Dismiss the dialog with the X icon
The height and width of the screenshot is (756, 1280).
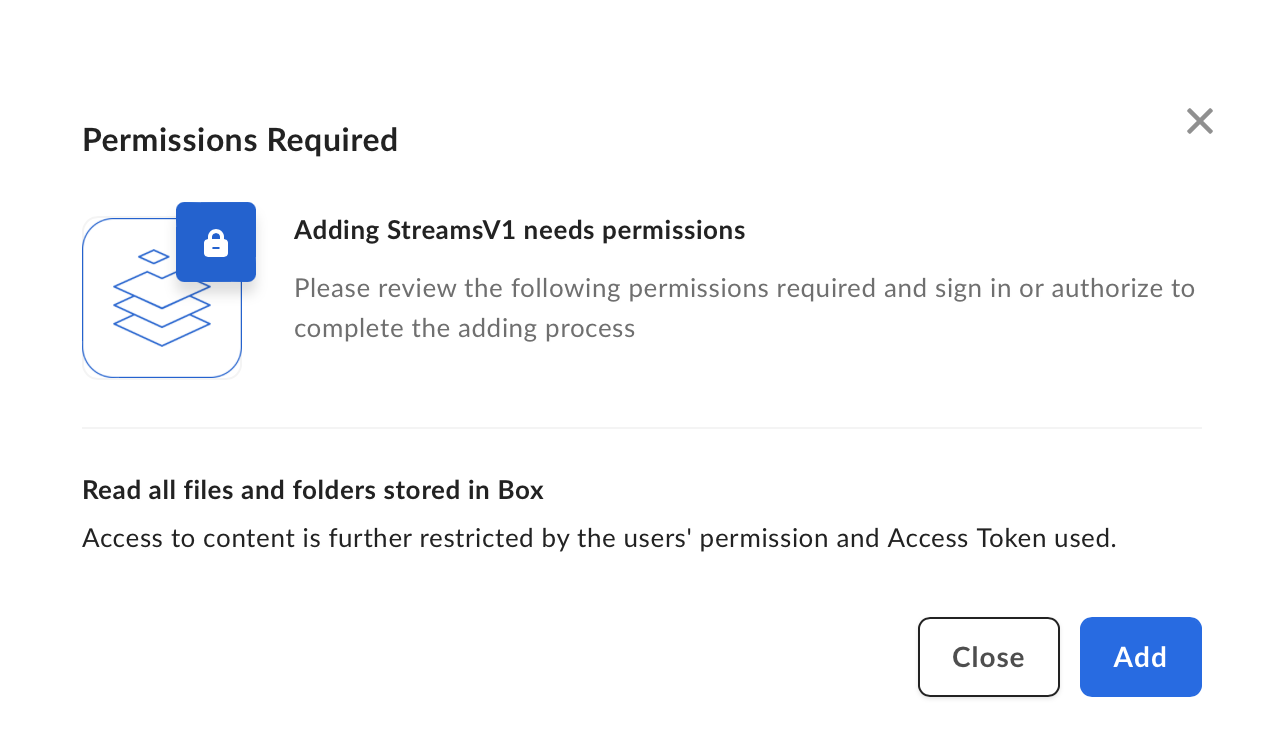1199,121
